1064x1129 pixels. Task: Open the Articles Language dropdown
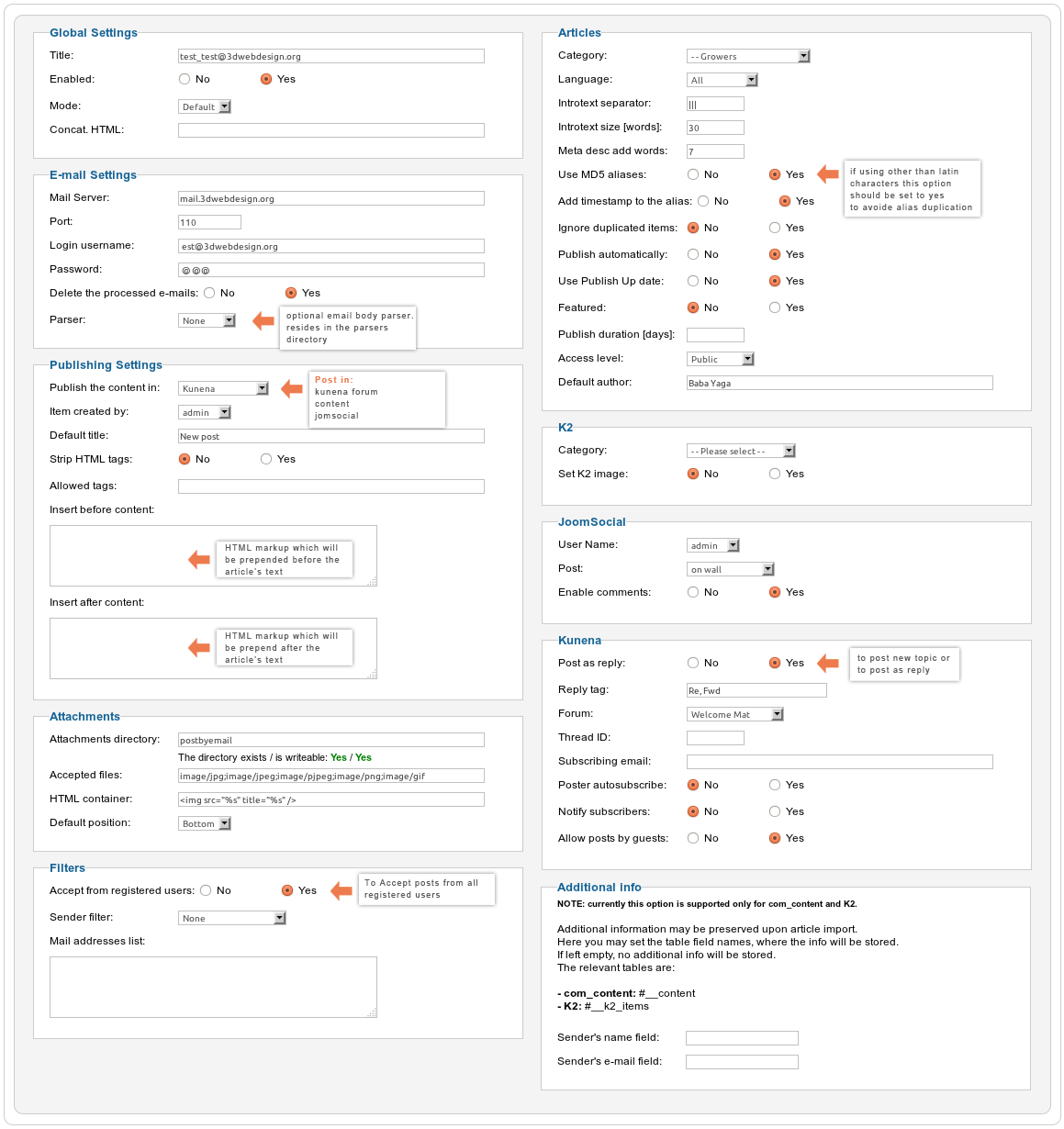722,80
